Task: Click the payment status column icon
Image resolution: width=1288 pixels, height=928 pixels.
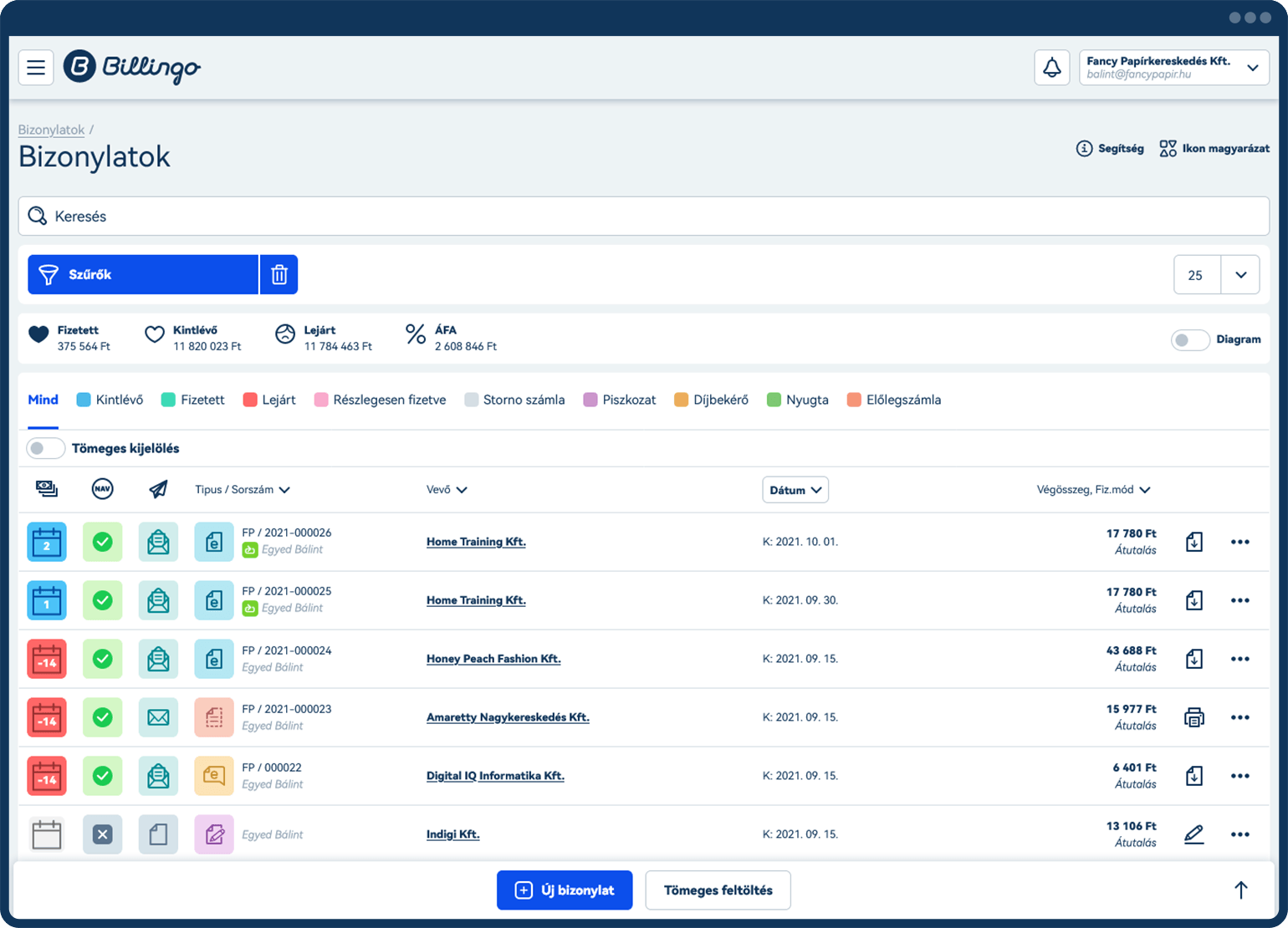Action: coord(47,489)
